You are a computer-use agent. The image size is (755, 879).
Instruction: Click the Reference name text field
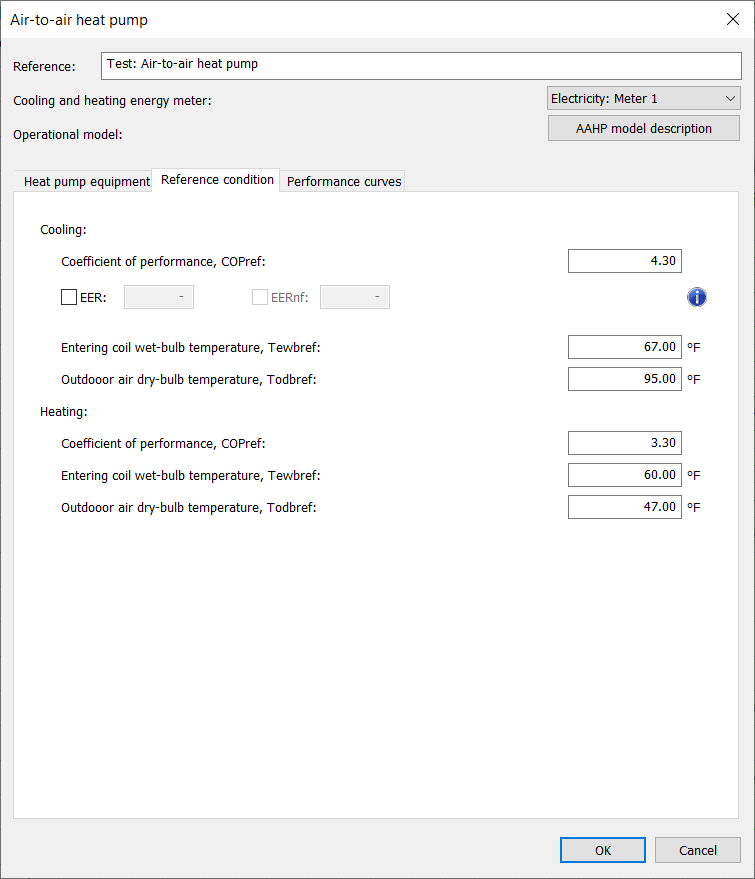[x=421, y=66]
